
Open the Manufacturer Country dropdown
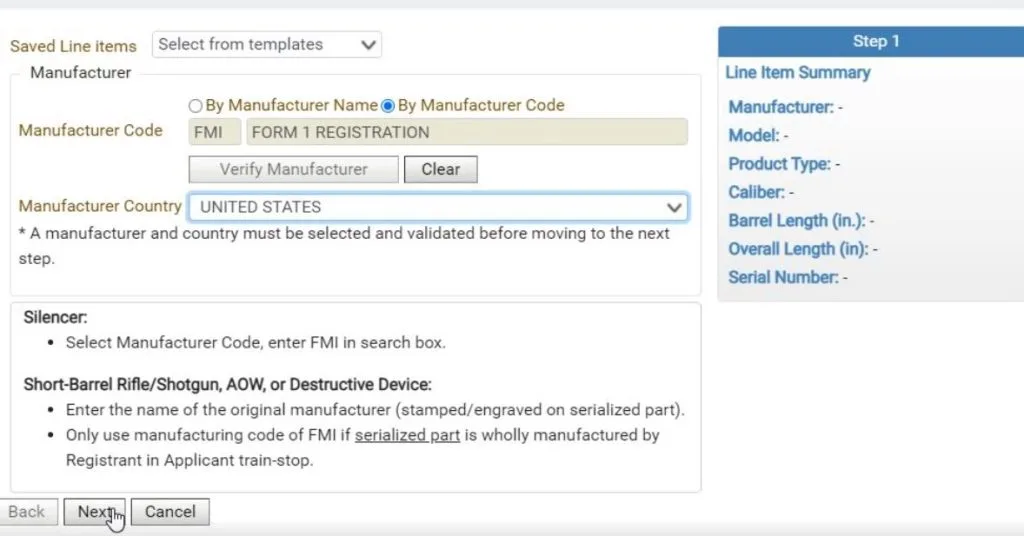438,207
